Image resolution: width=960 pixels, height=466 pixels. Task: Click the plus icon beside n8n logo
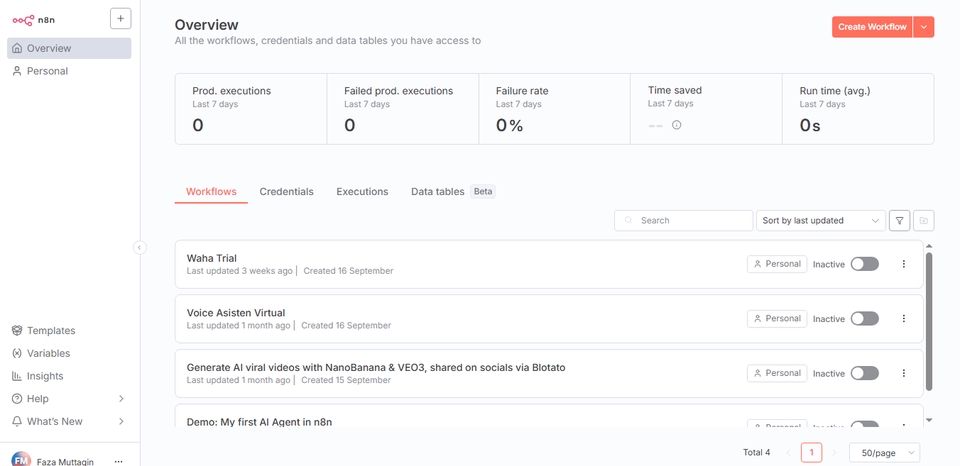coord(120,18)
